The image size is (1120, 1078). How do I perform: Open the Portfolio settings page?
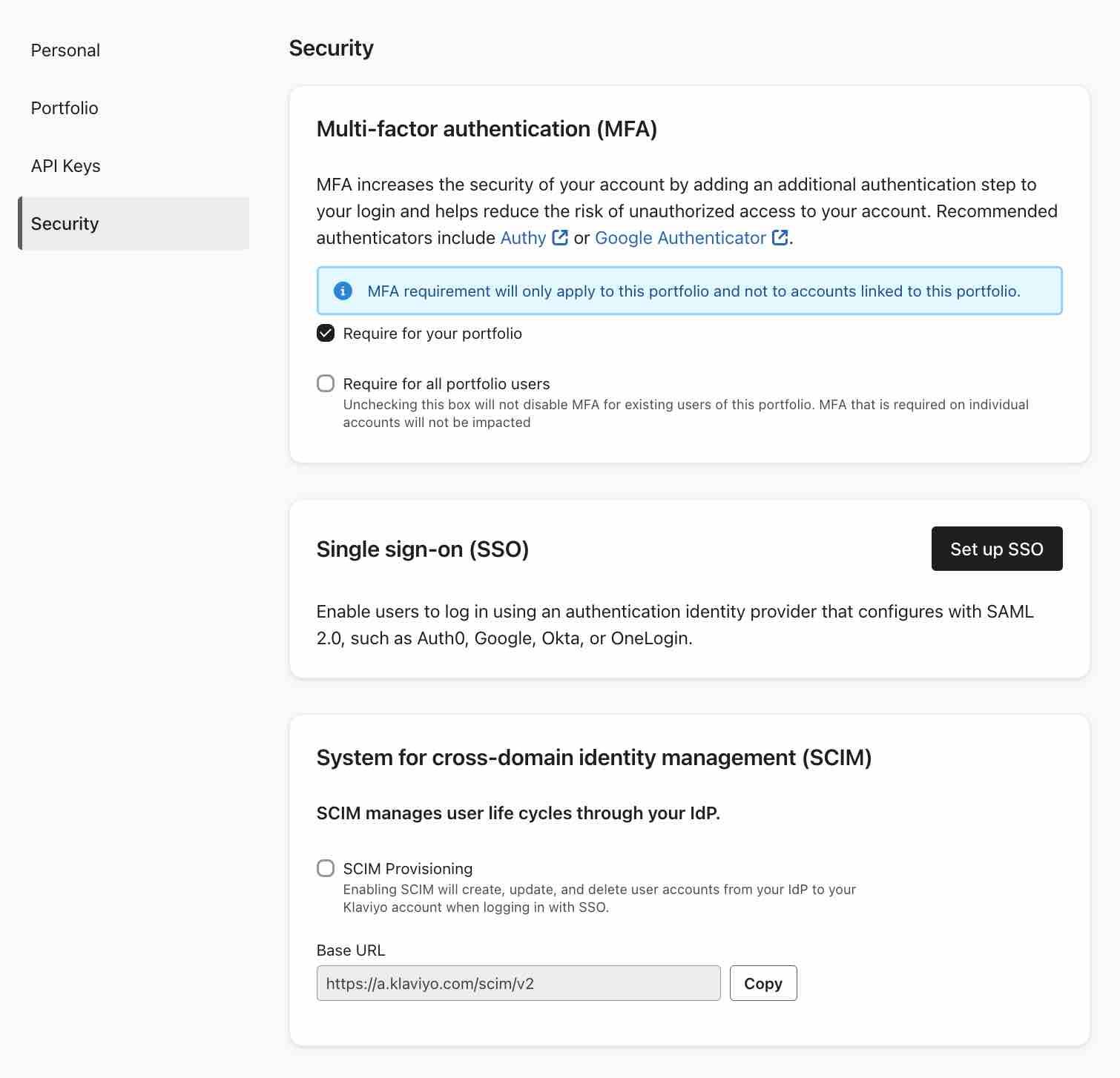pyautogui.click(x=64, y=108)
